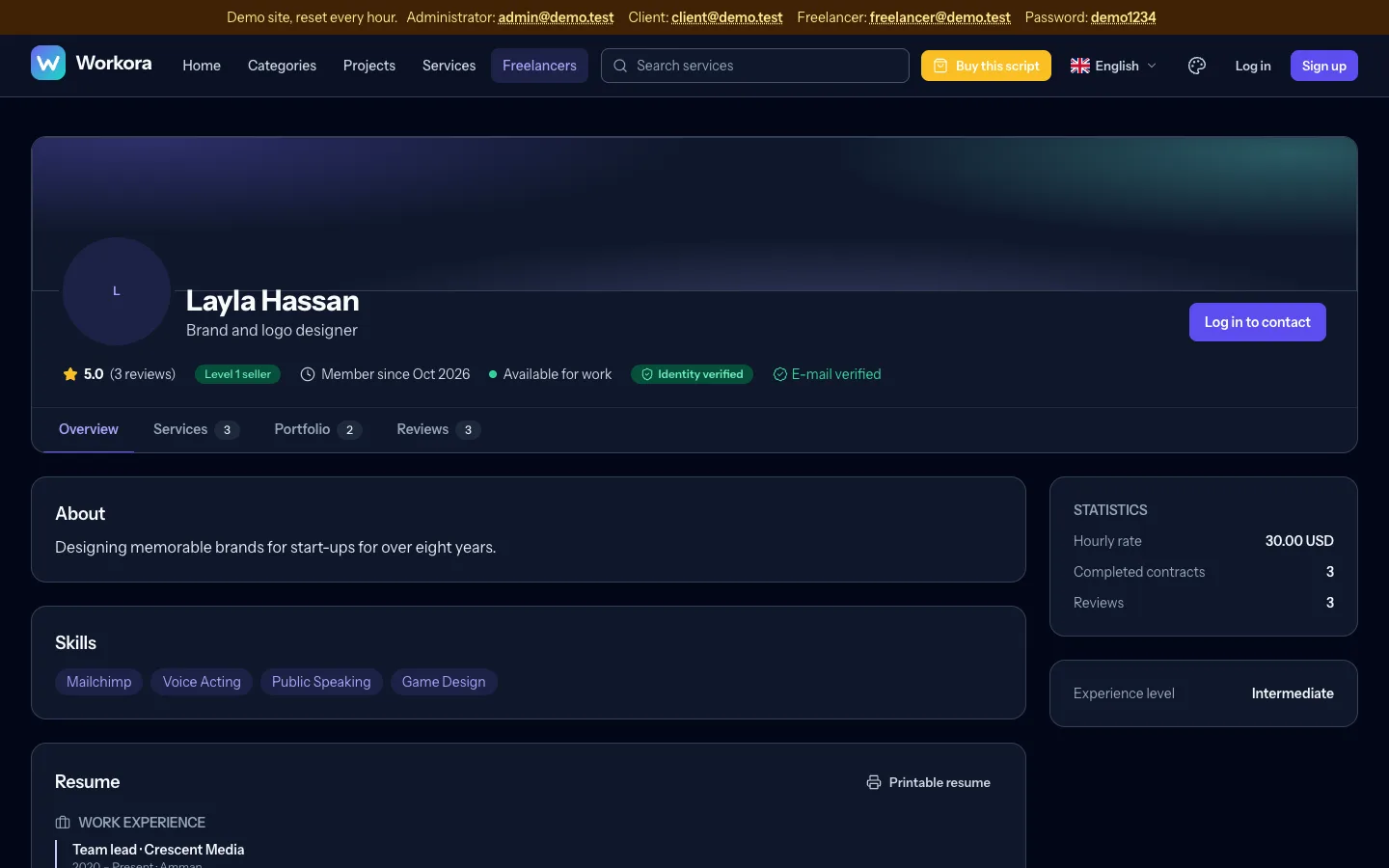Click the clock icon beside Member since
This screenshot has width=1389, height=868.
click(x=308, y=374)
